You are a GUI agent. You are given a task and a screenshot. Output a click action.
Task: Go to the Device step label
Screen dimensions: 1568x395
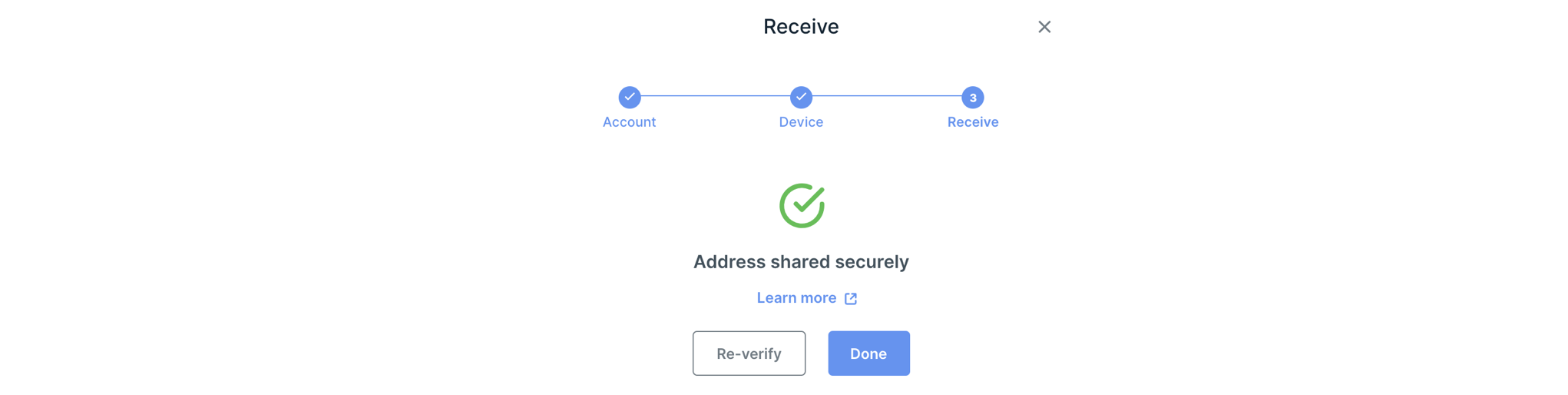pos(801,122)
